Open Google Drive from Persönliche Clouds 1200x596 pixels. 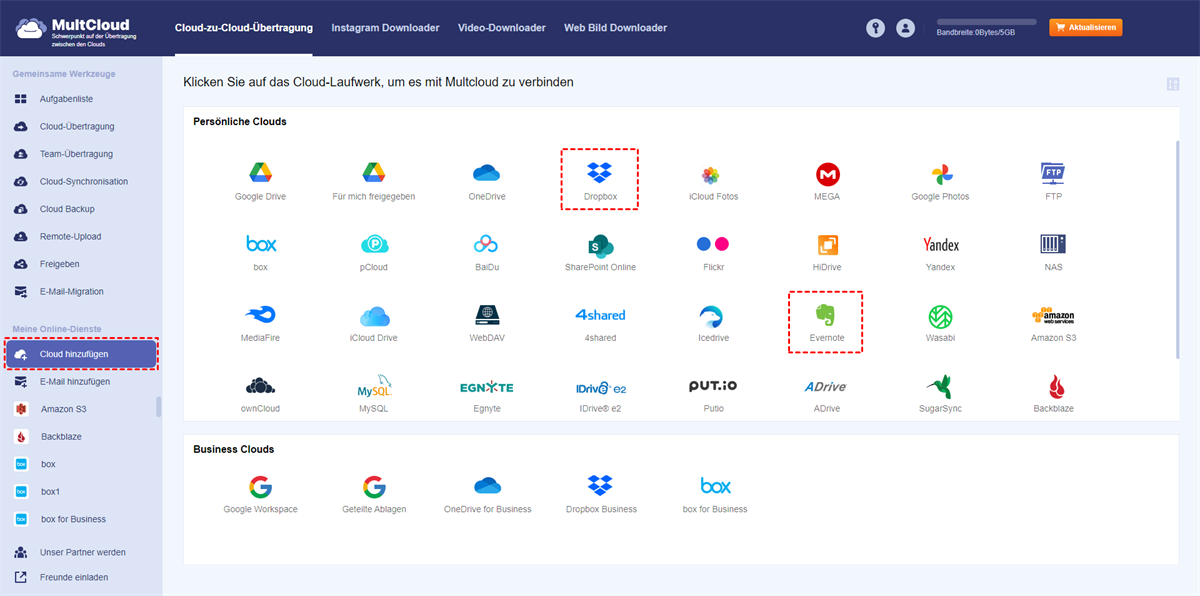(260, 172)
